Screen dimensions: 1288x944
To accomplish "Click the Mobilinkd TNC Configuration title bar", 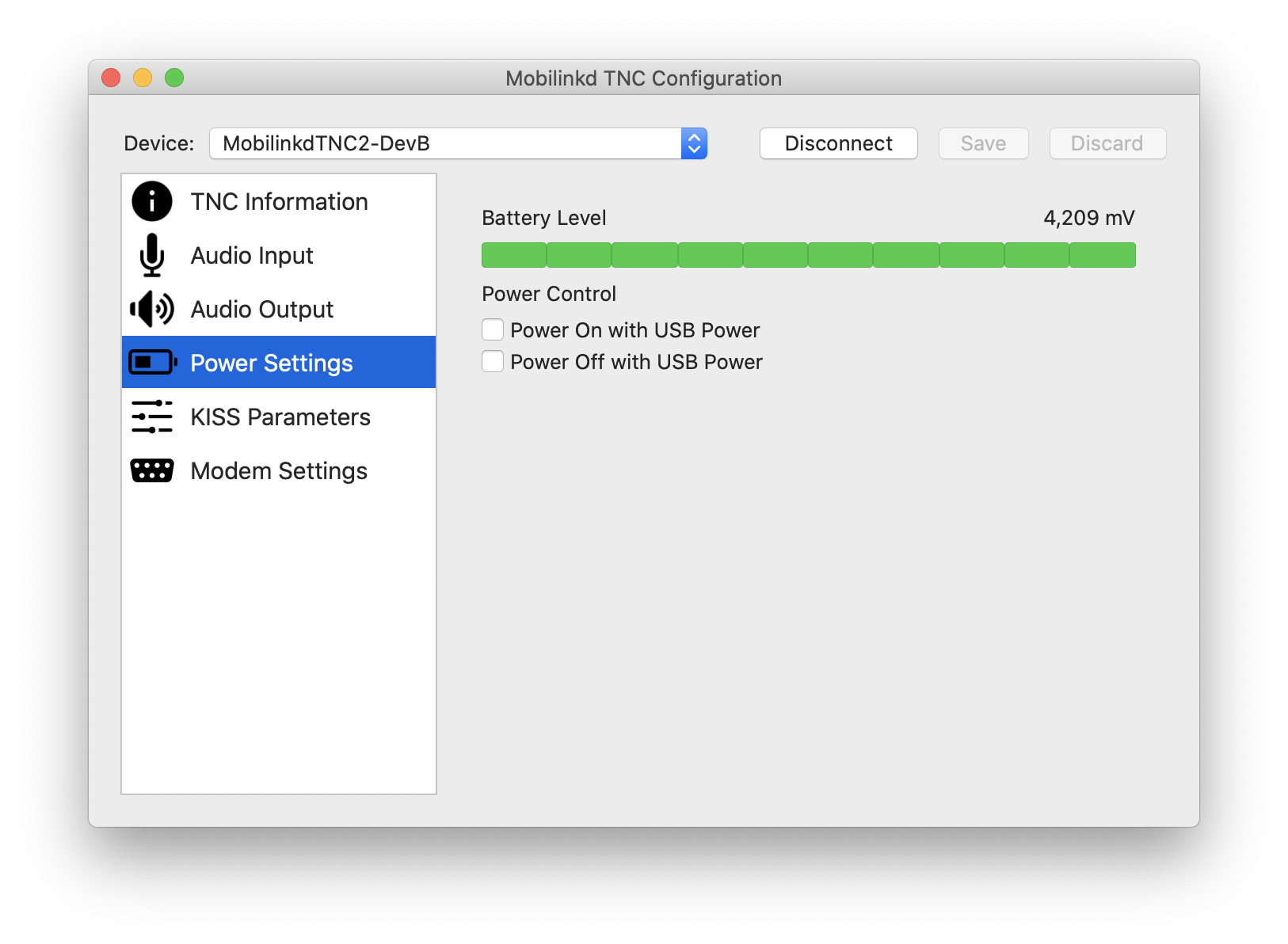I will pos(643,78).
